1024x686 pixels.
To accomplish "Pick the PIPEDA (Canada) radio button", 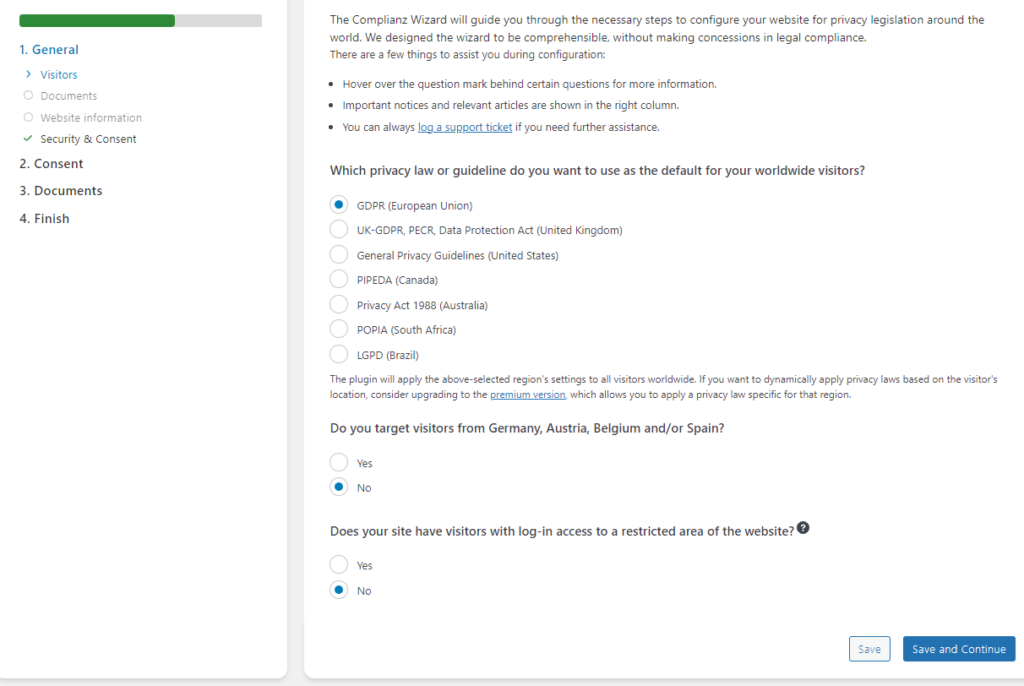I will [339, 280].
